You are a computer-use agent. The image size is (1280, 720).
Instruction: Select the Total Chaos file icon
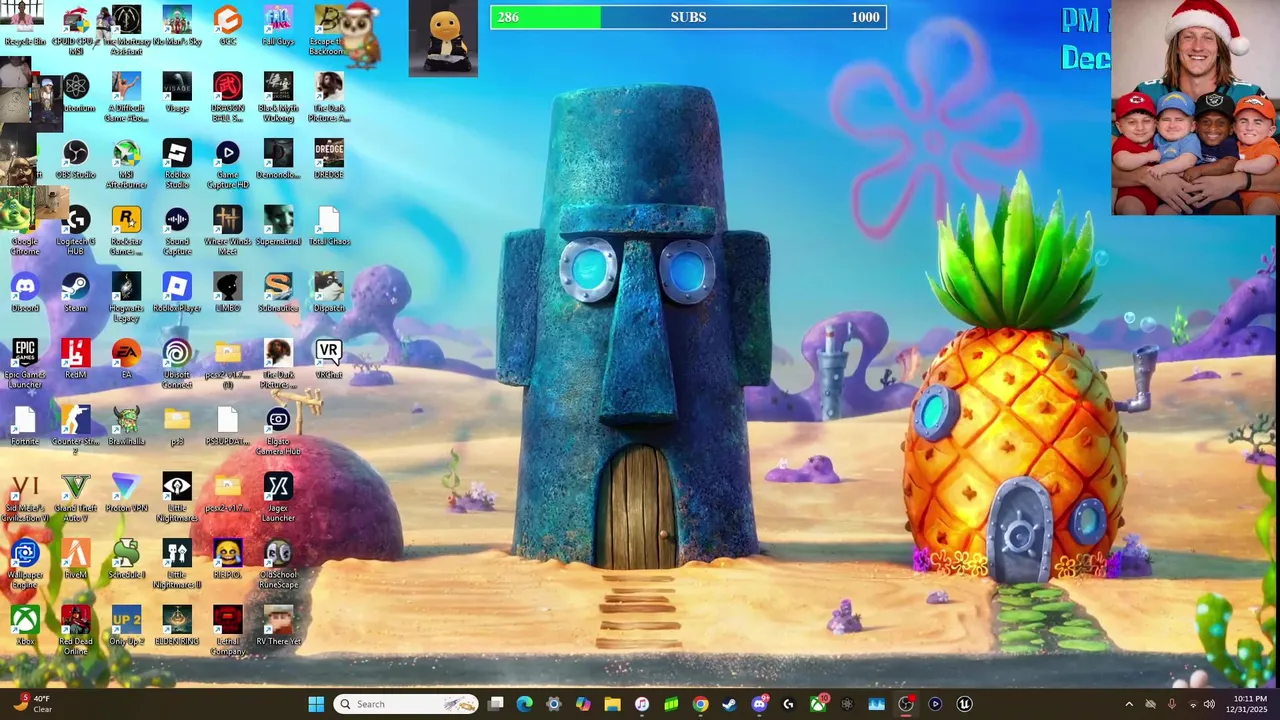pos(329,226)
